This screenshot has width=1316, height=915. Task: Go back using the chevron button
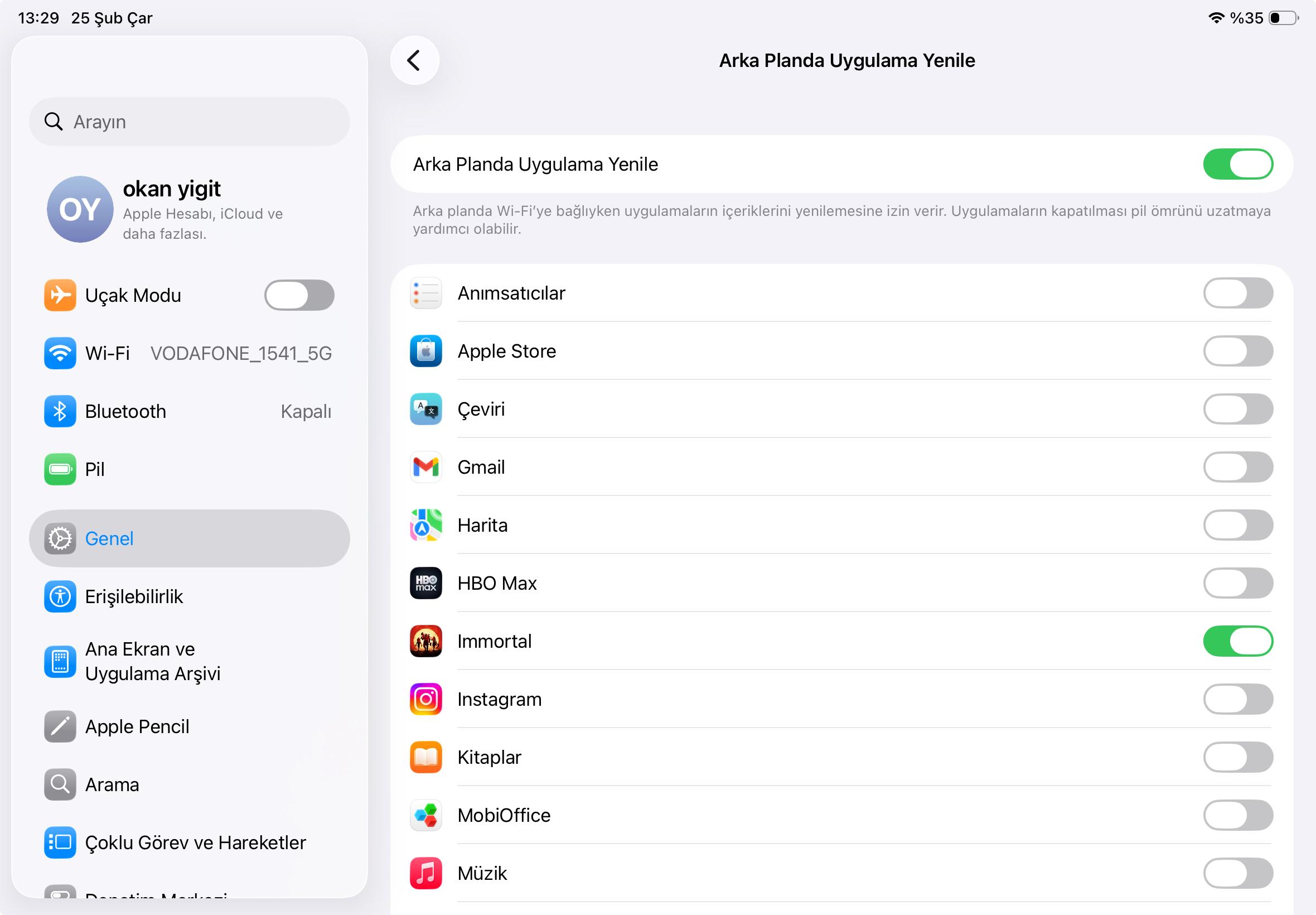click(x=415, y=60)
